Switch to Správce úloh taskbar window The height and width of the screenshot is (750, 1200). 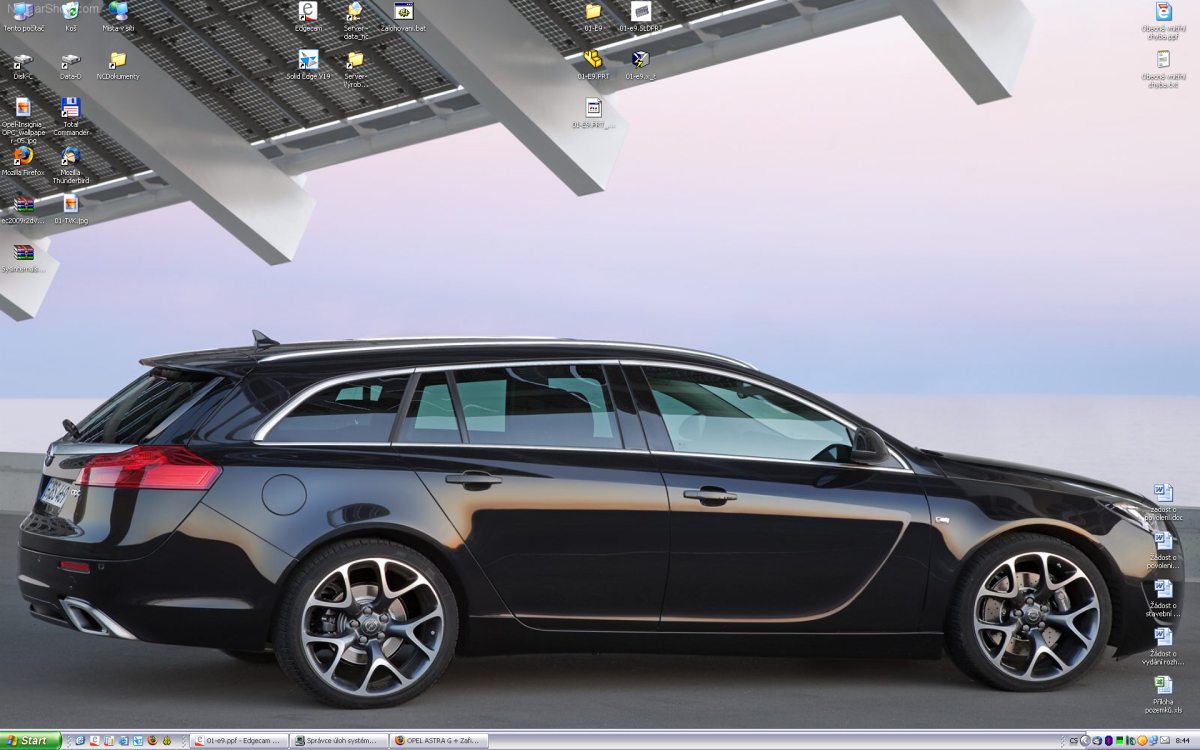coord(338,741)
